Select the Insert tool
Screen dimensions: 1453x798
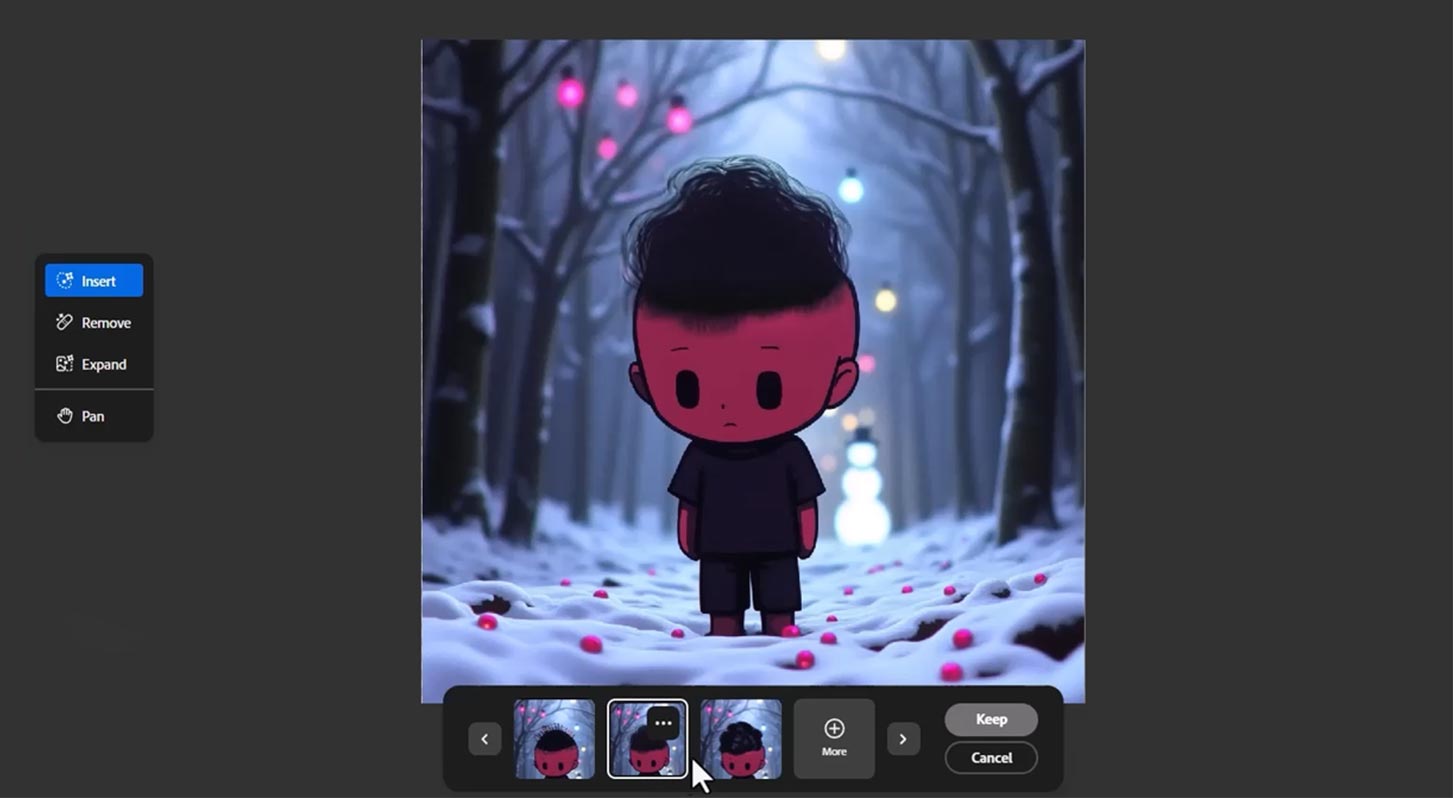[94, 281]
